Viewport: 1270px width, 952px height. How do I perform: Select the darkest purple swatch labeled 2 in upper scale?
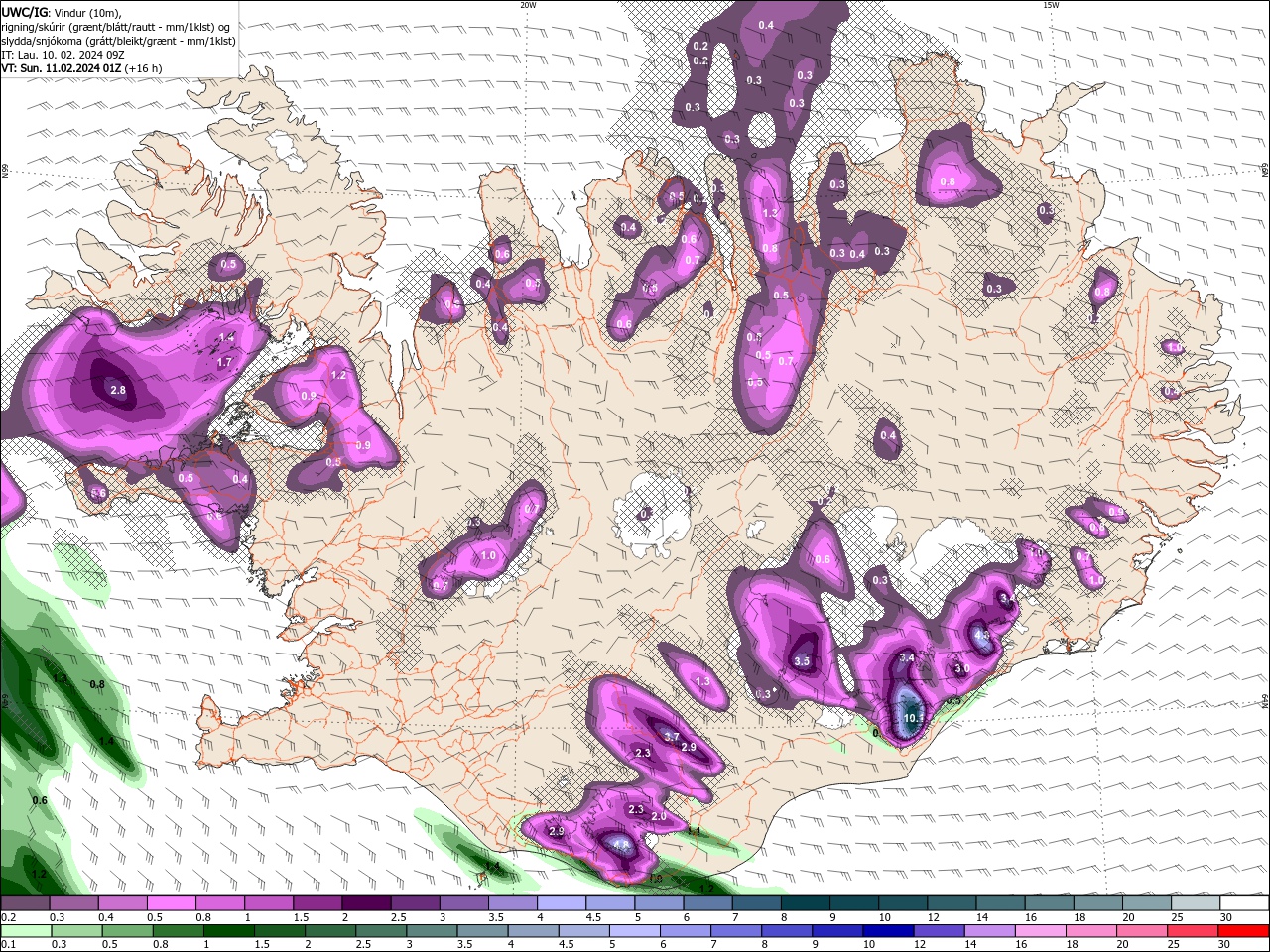pyautogui.click(x=366, y=904)
